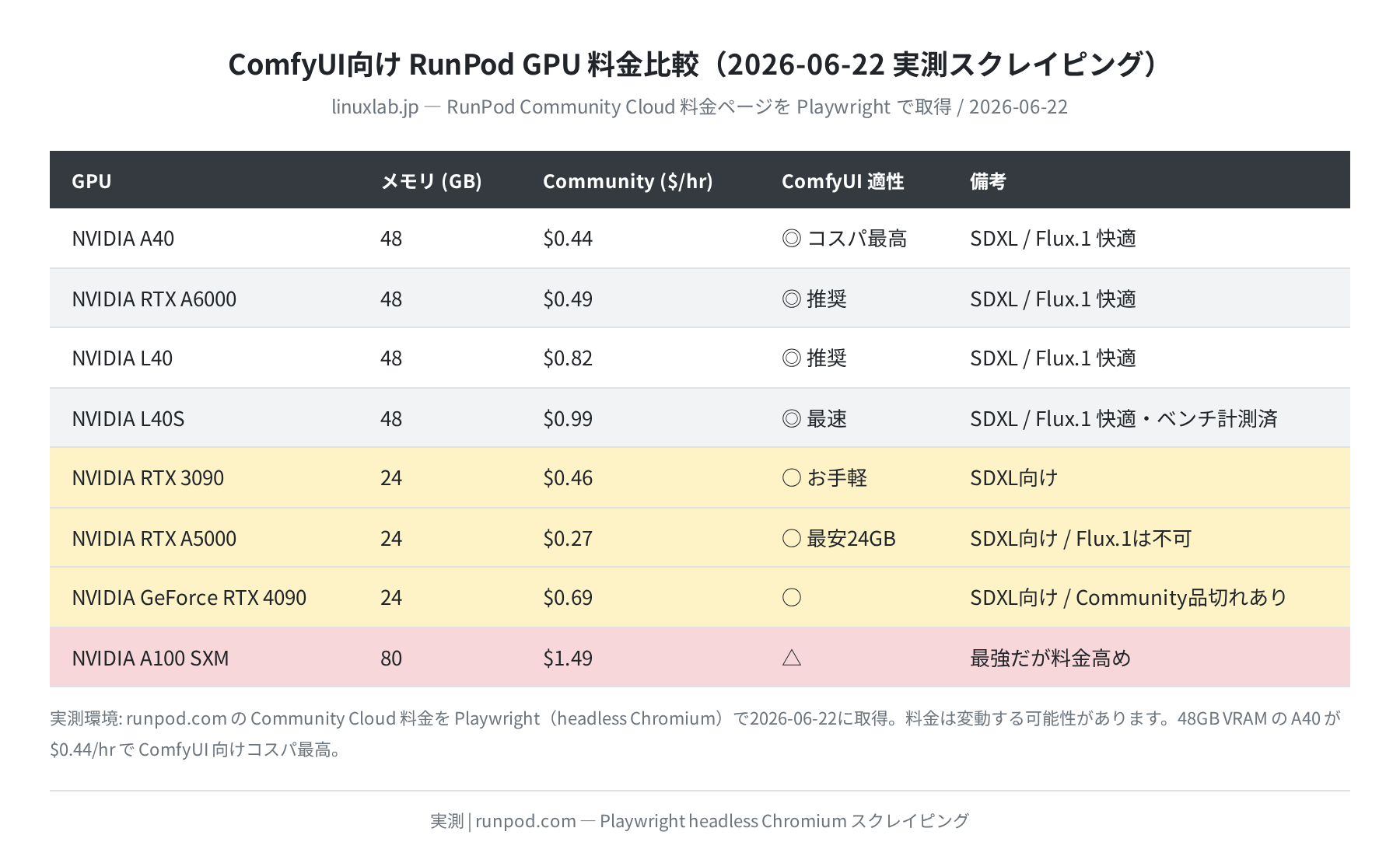The width and height of the screenshot is (1400, 863).
Task: Select the NVIDIA L40S cell
Action: tap(128, 418)
